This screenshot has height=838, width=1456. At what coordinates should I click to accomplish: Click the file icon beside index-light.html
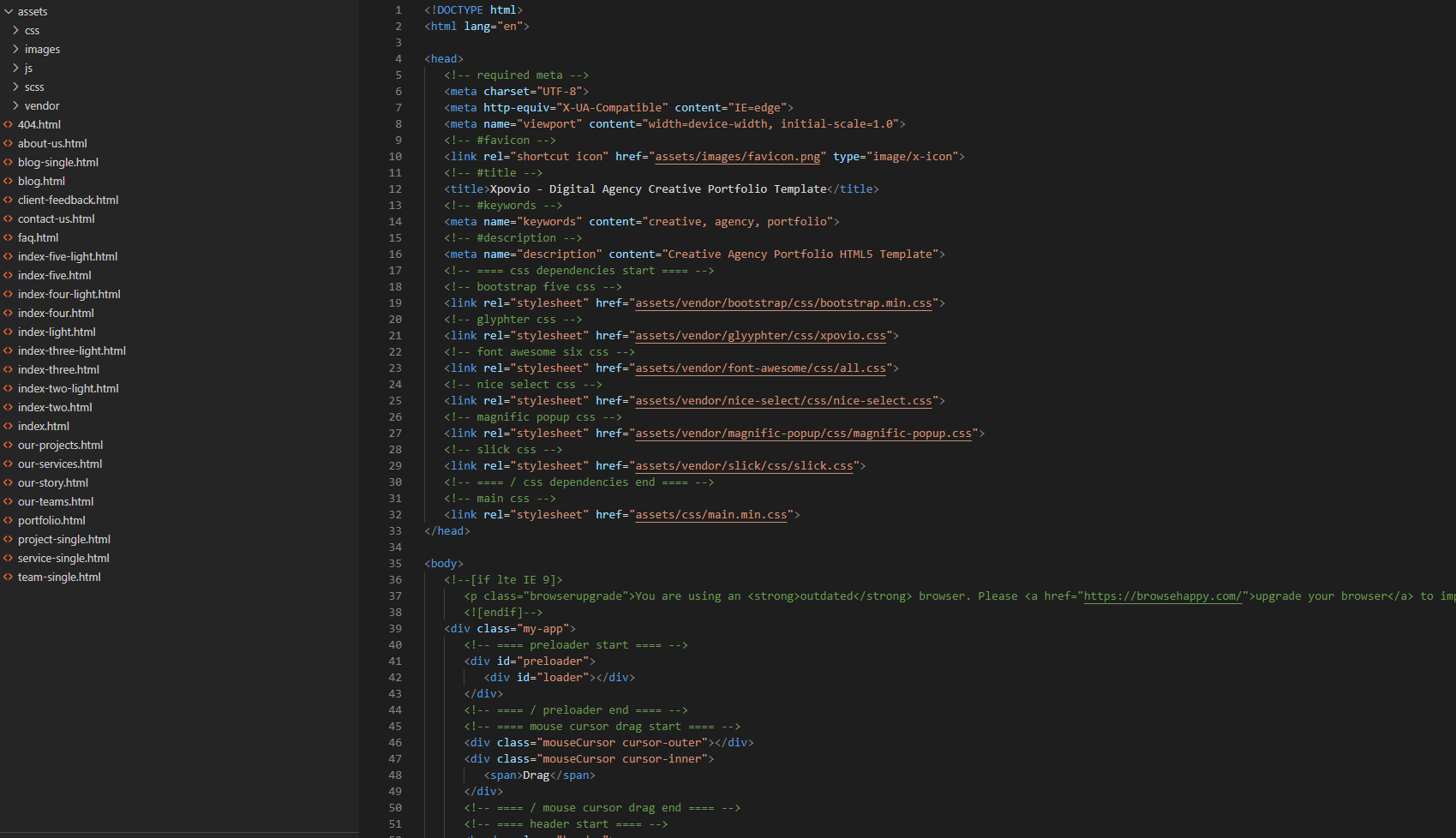click(x=9, y=332)
